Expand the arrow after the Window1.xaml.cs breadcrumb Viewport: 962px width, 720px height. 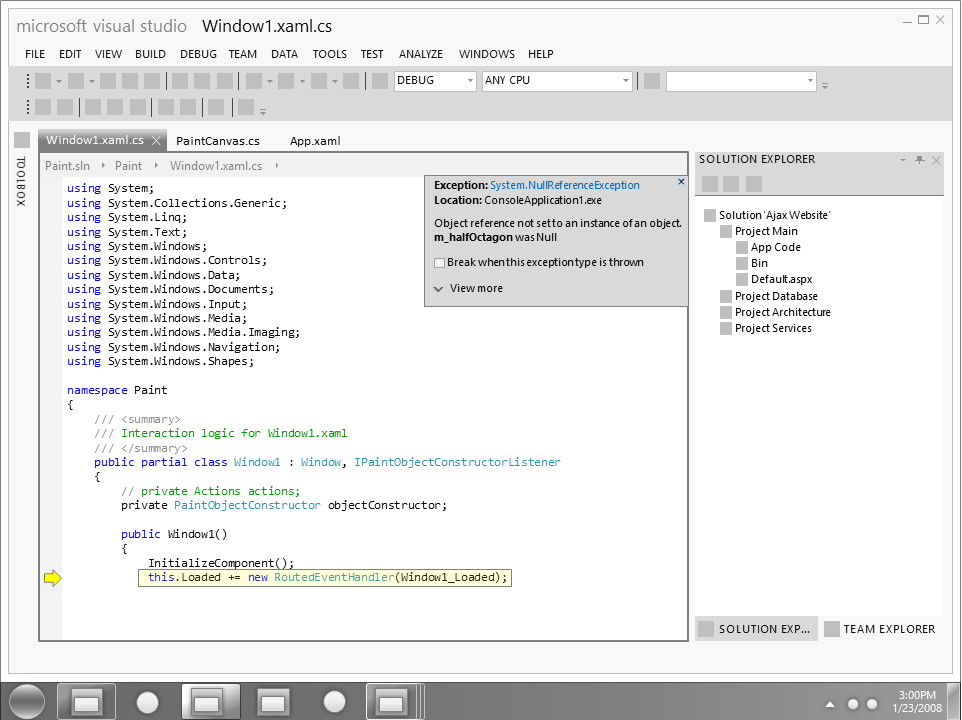pyautogui.click(x=277, y=166)
